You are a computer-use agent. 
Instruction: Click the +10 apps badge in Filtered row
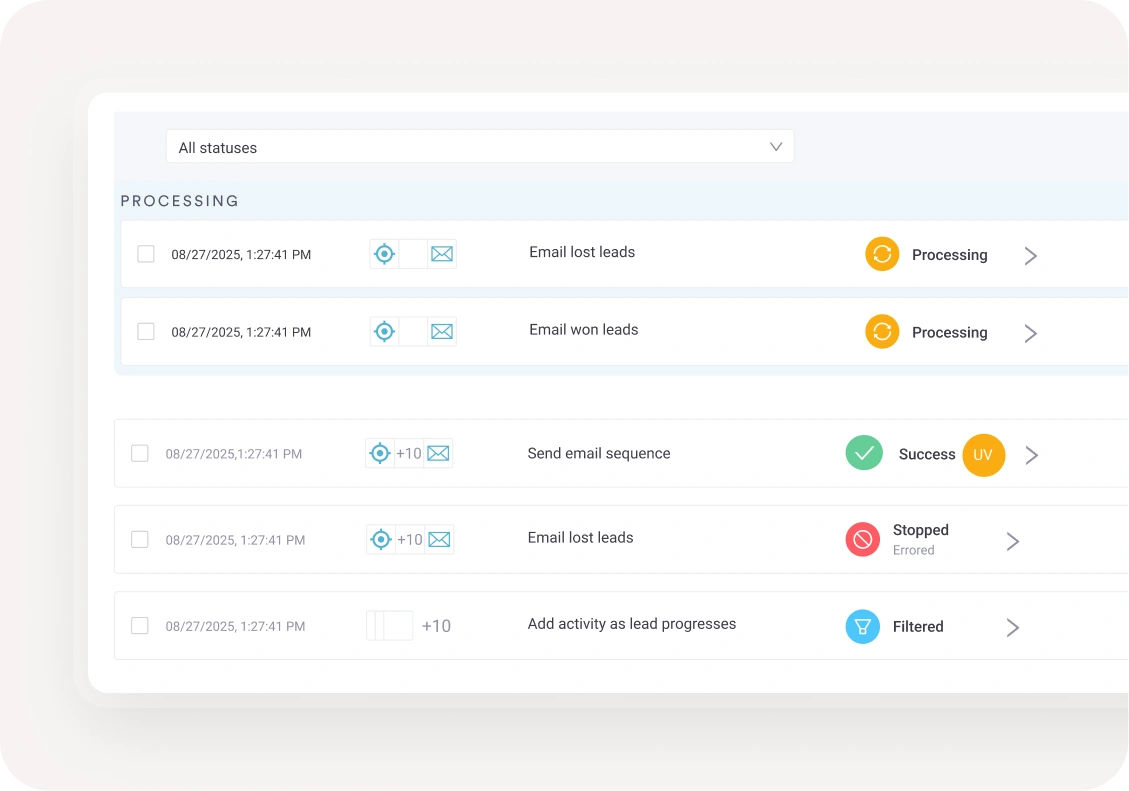[x=436, y=627]
